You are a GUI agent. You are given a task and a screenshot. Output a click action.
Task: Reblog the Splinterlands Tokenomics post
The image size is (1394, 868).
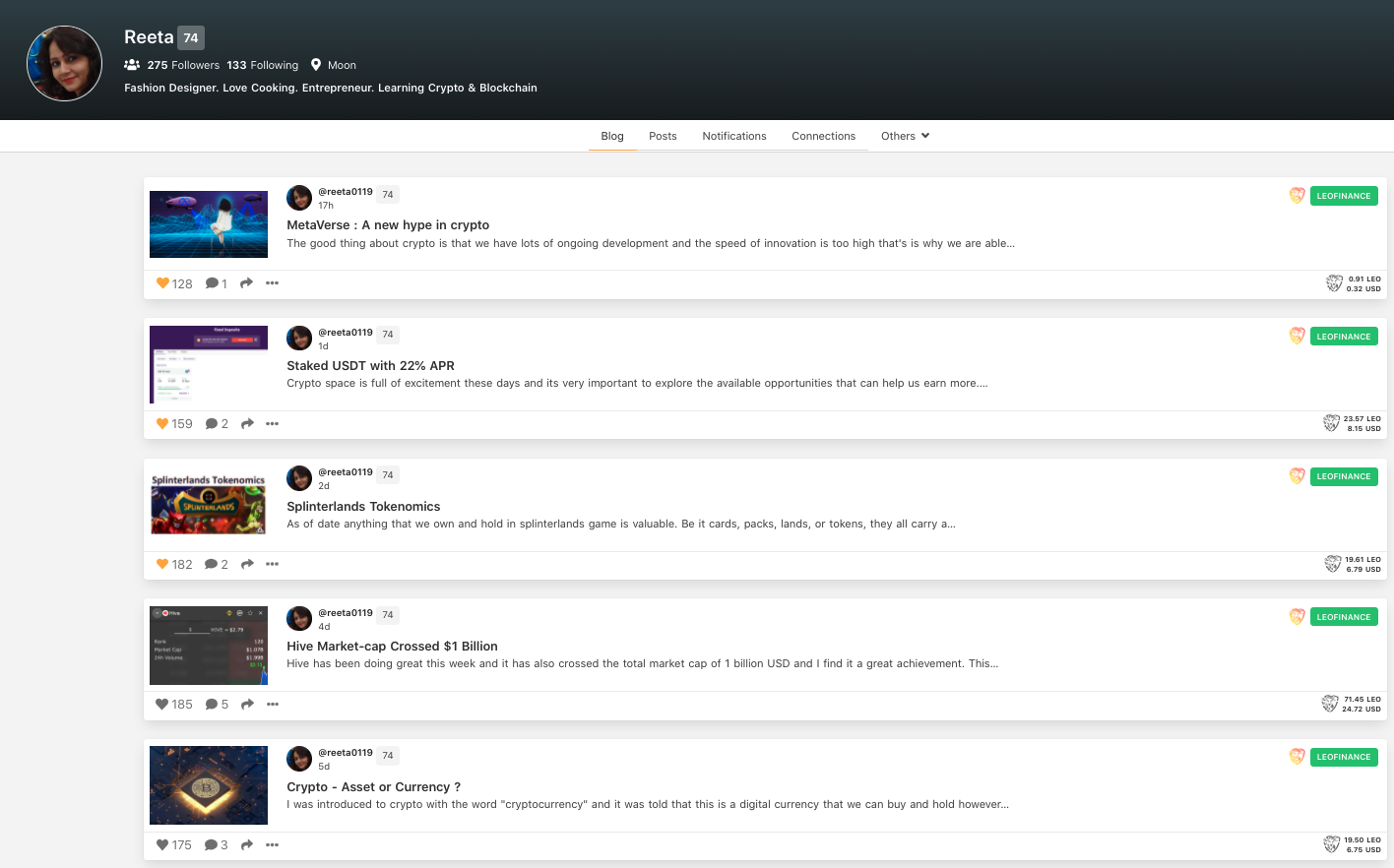tap(247, 564)
